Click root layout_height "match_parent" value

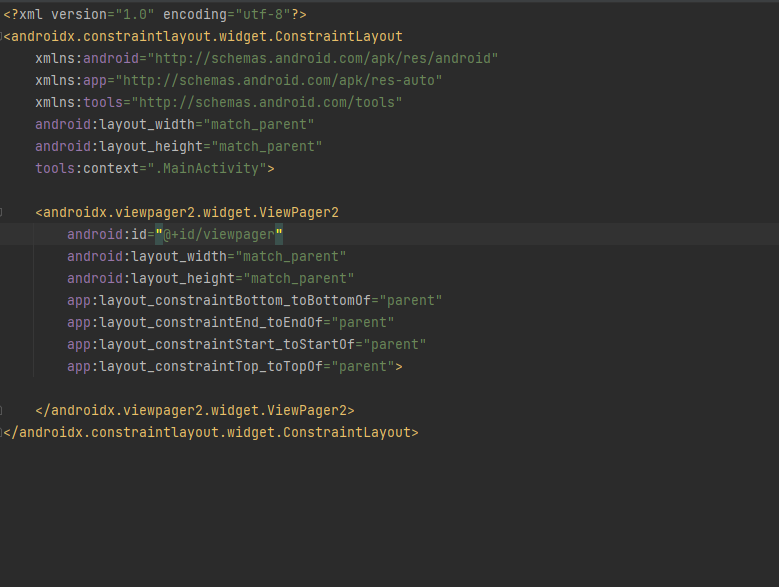click(266, 147)
